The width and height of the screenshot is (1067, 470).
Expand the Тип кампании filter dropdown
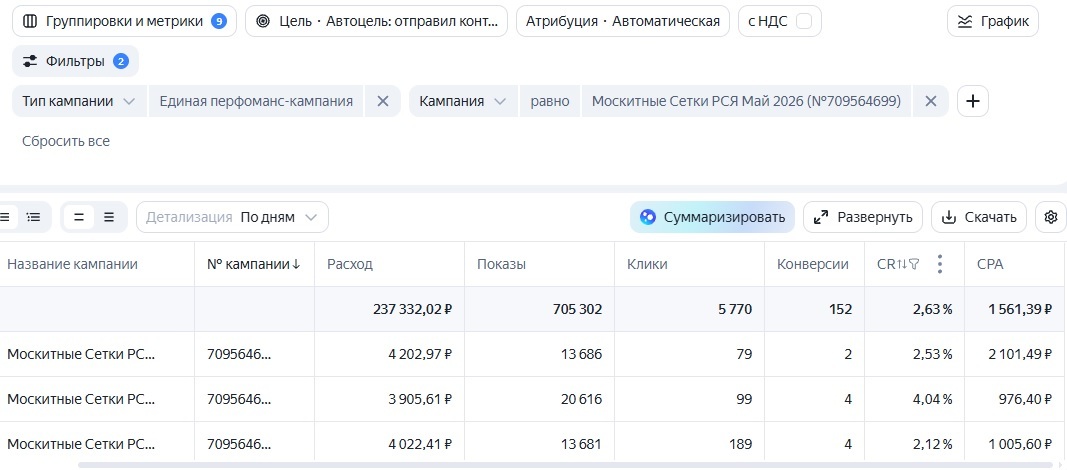coord(79,101)
